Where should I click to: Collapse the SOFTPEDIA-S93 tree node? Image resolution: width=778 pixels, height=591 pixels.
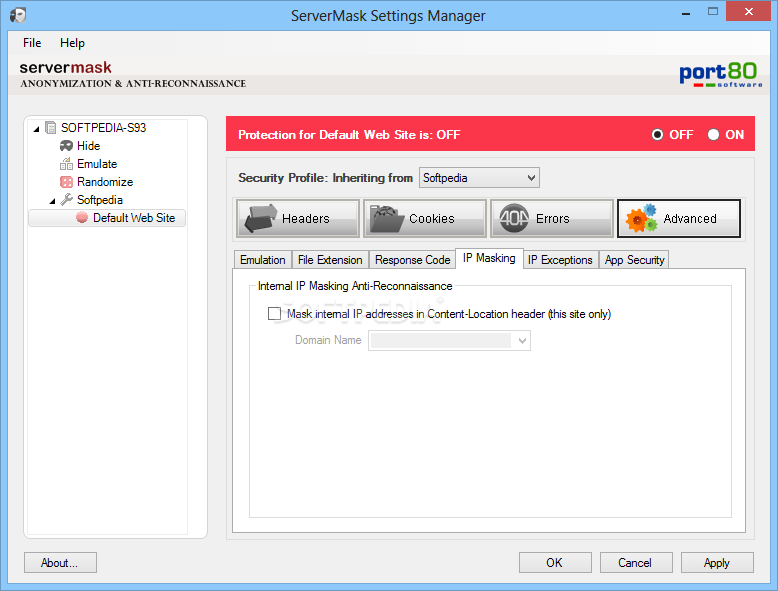pyautogui.click(x=36, y=129)
